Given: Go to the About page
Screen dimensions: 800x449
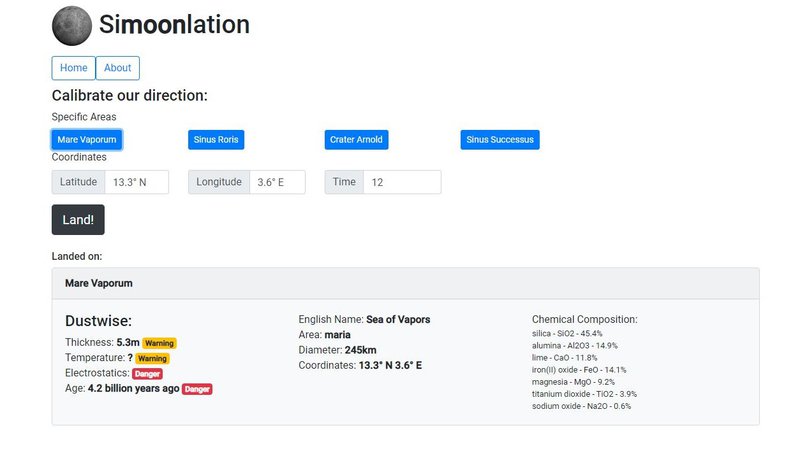Looking at the screenshot, I should 117,68.
